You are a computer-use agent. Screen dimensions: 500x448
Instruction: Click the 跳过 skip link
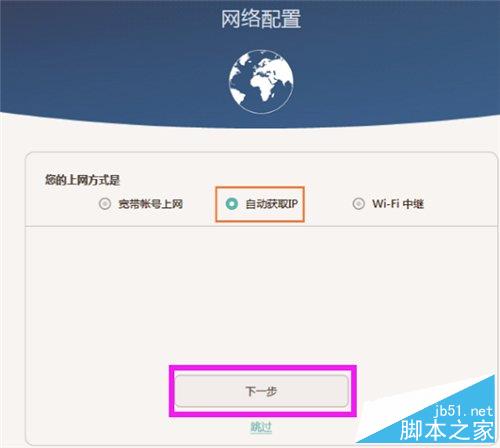pyautogui.click(x=261, y=426)
